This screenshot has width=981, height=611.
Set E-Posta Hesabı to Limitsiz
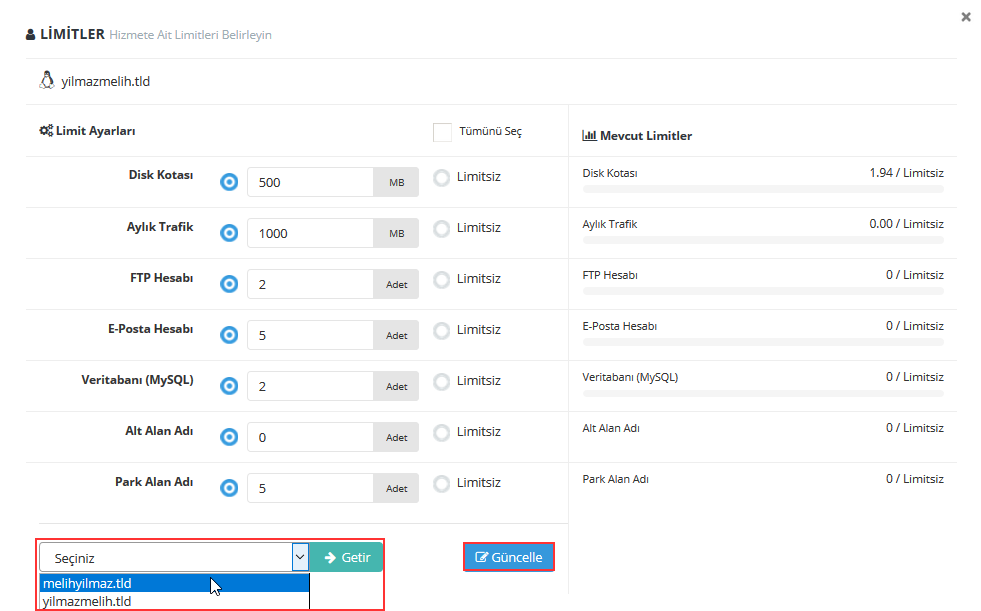tap(442, 330)
